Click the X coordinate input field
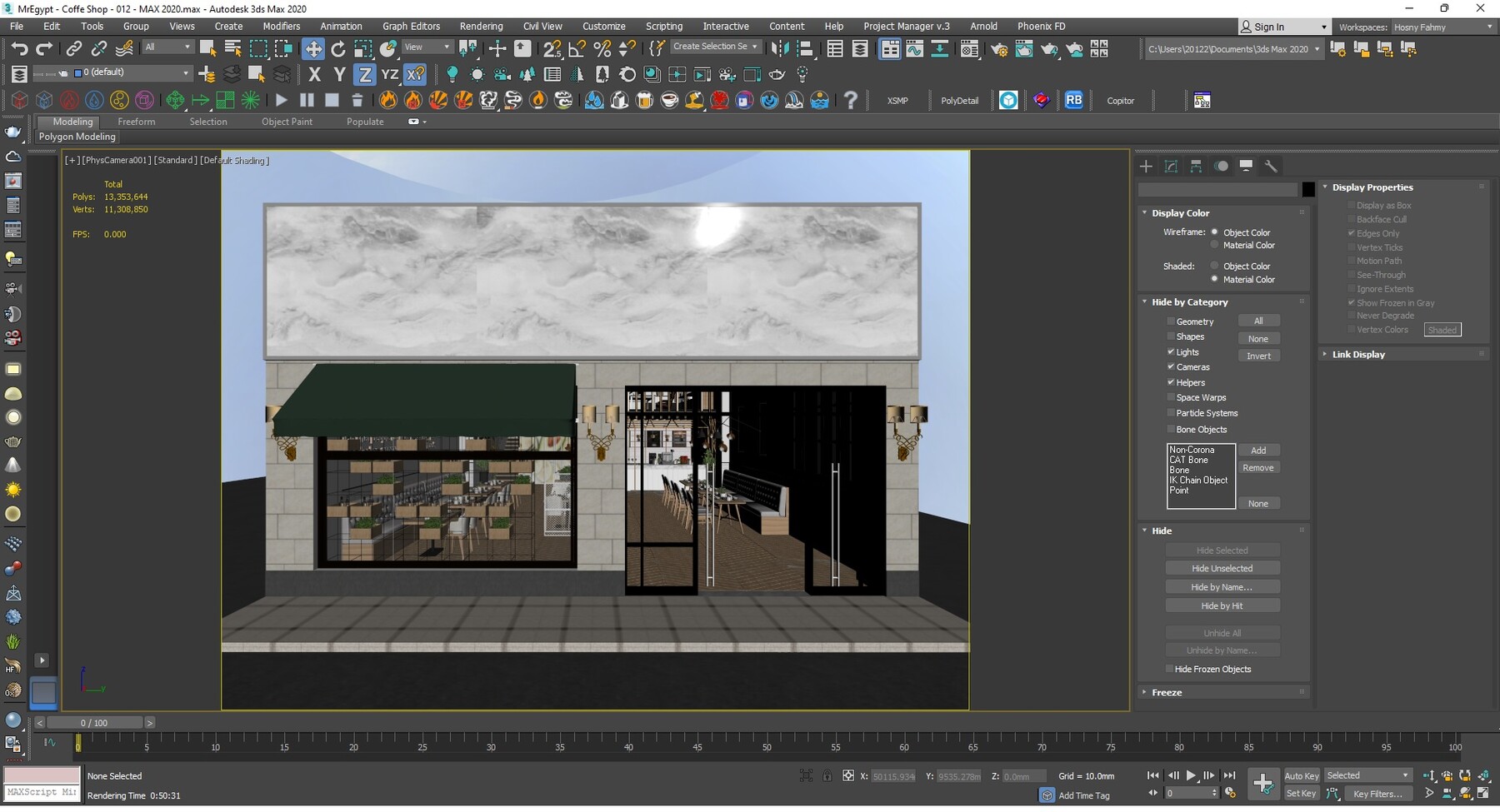 [x=892, y=775]
